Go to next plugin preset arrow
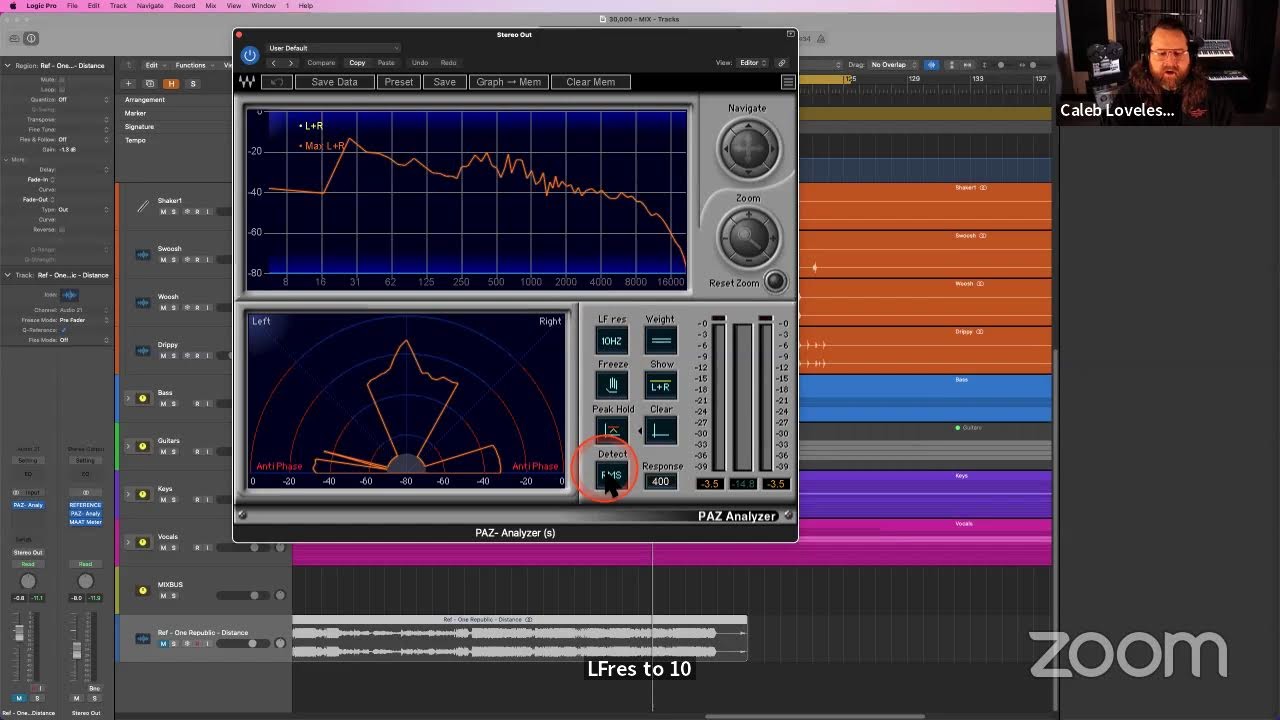This screenshot has height=720, width=1280. [x=291, y=63]
